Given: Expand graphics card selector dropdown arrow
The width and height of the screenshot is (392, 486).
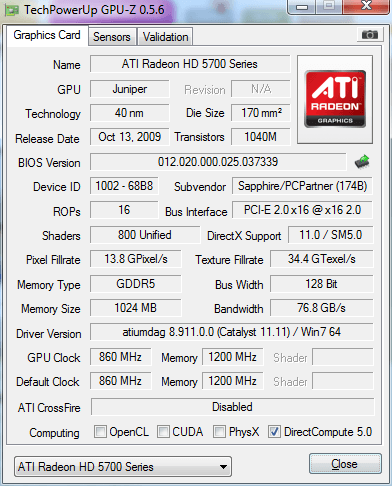Looking at the screenshot, I should tap(224, 467).
